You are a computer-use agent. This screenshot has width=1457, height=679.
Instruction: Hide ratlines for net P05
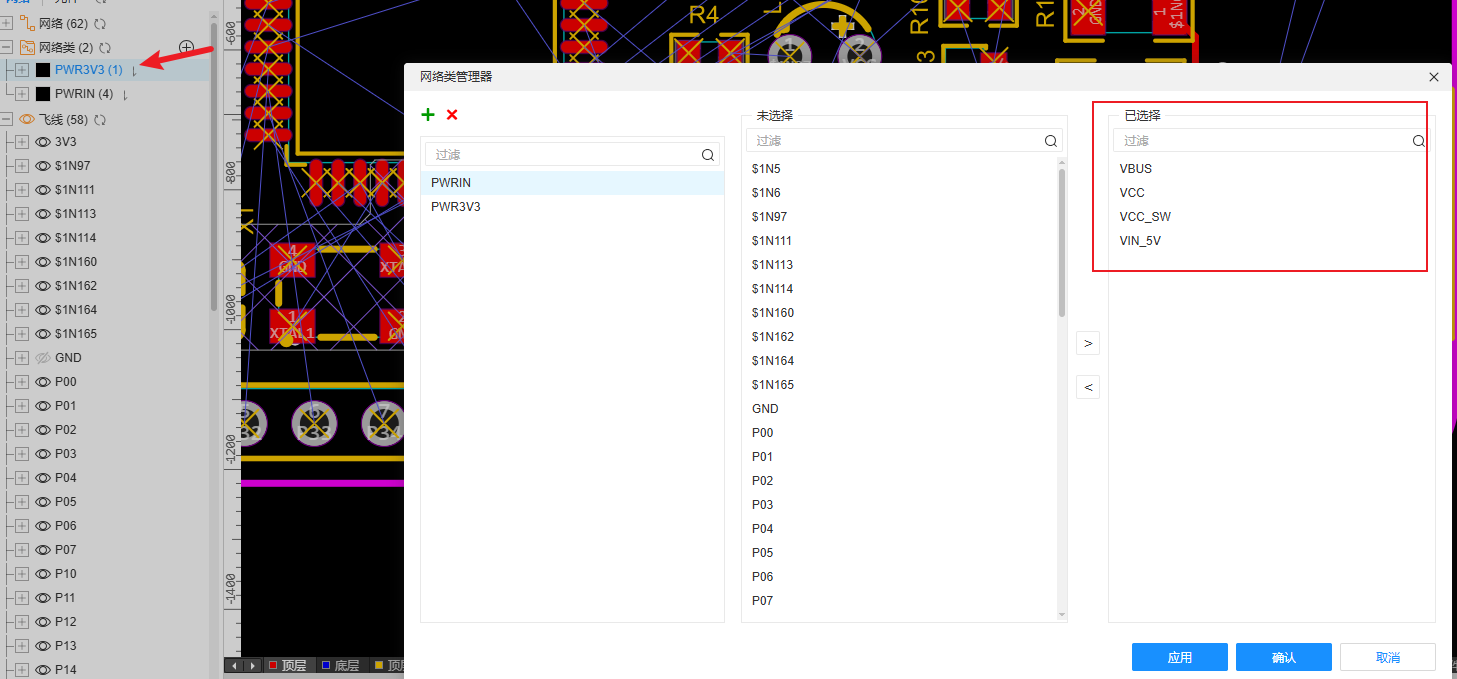(43, 502)
